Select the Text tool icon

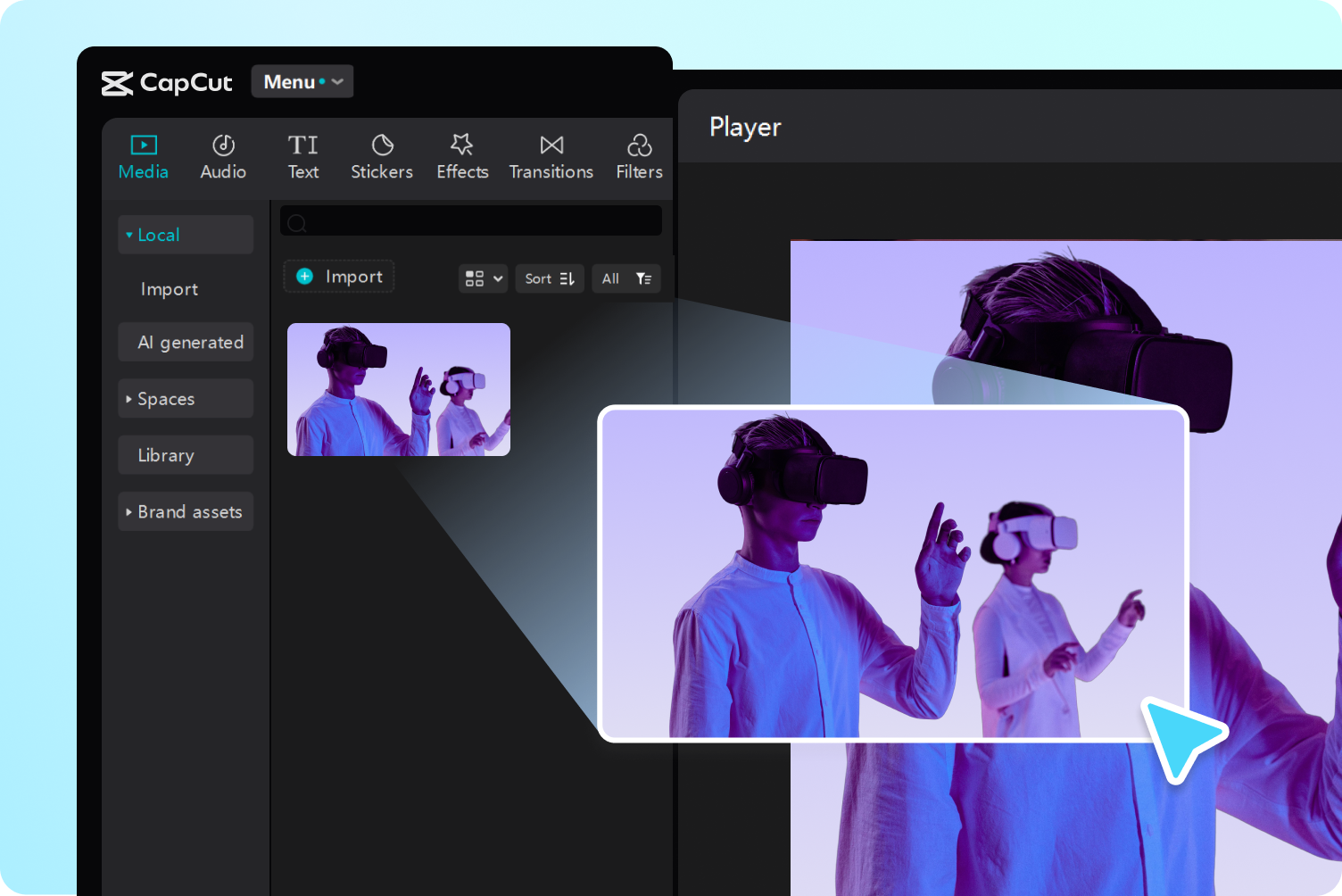[x=303, y=145]
